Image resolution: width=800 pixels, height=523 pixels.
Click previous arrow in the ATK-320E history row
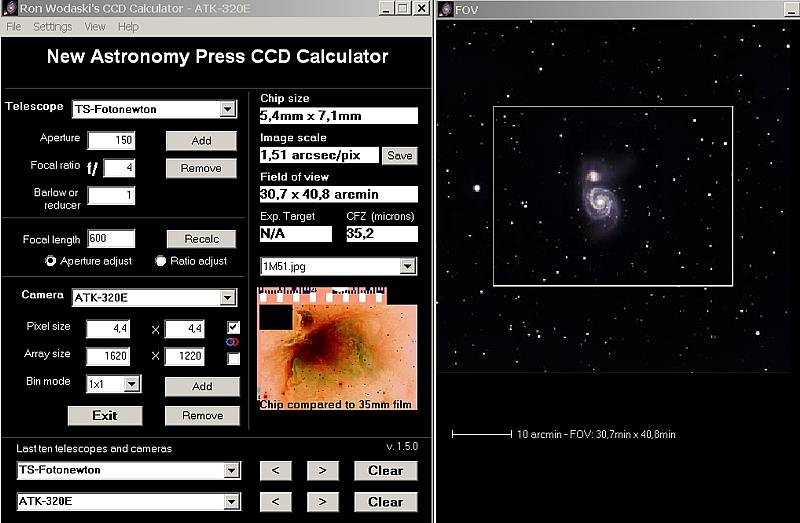(275, 502)
